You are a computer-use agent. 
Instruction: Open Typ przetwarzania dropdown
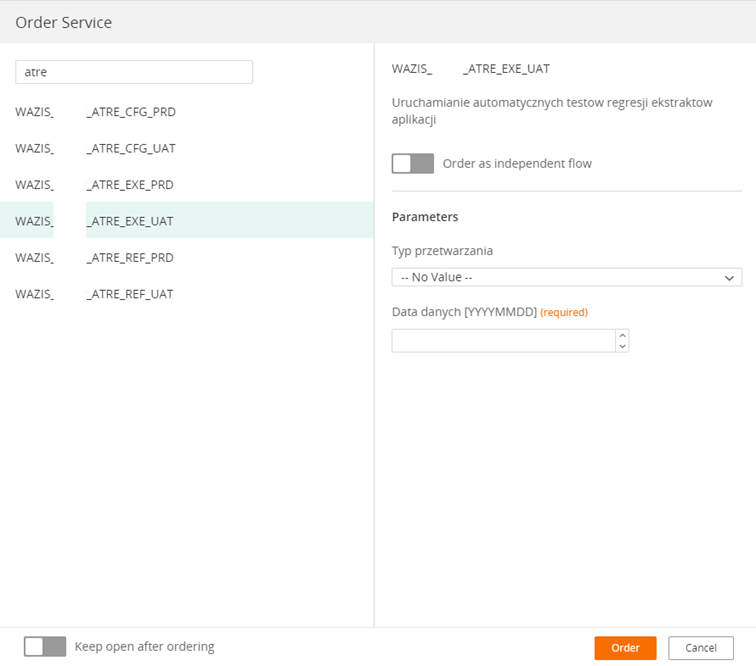(567, 277)
